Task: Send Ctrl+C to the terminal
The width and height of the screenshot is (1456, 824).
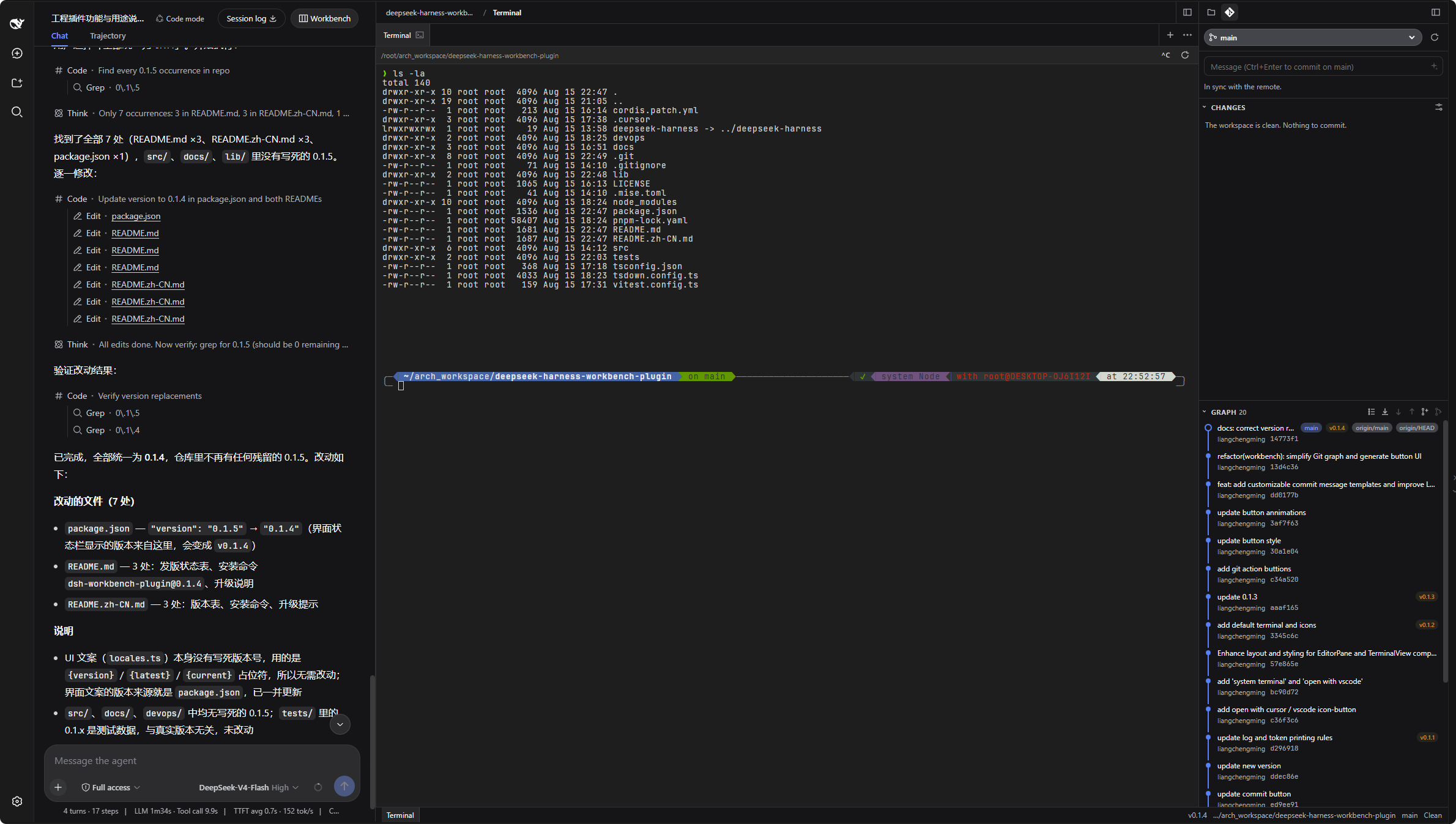Action: pyautogui.click(x=1165, y=55)
